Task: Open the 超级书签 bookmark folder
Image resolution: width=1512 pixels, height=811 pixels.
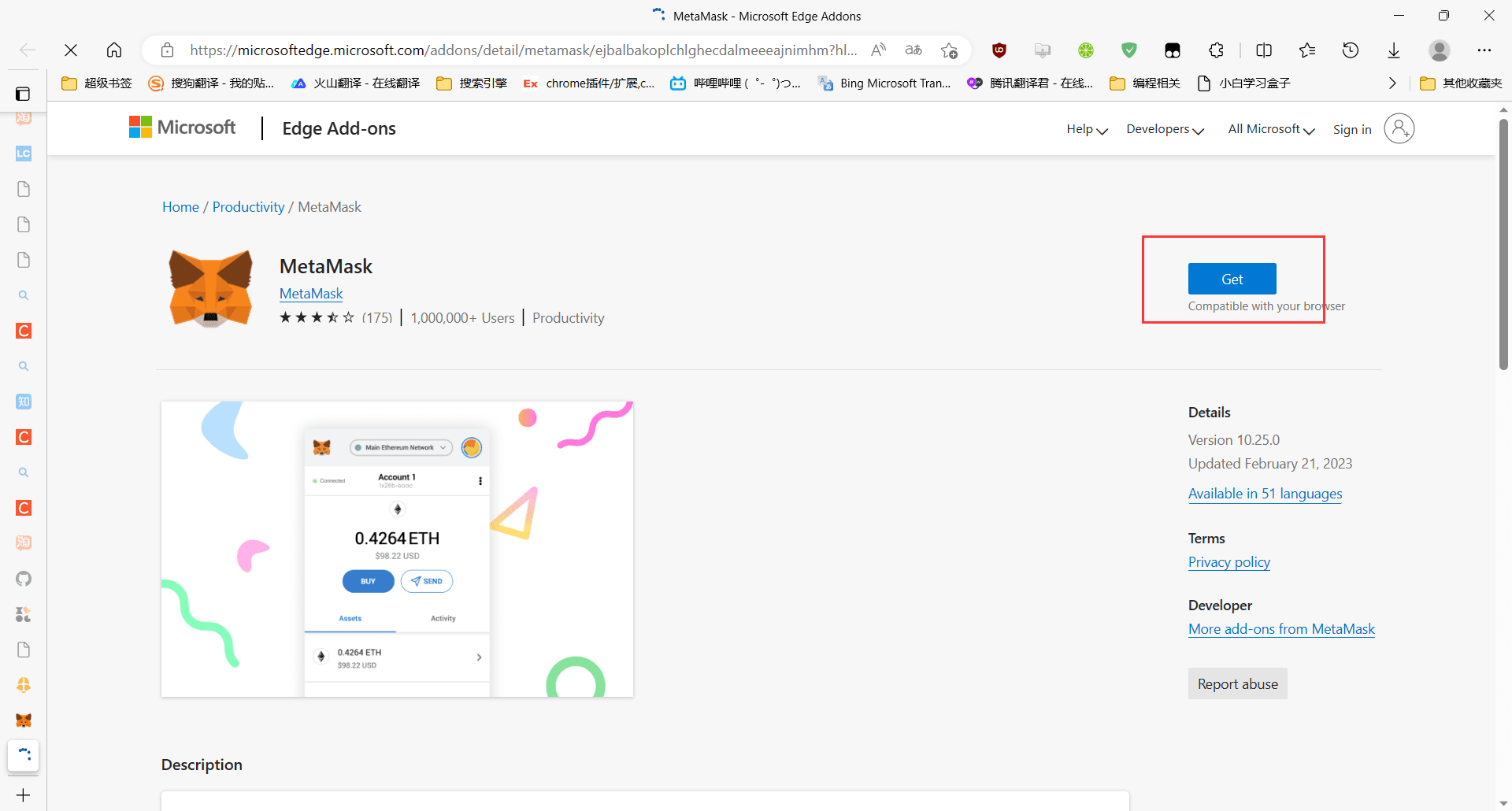Action: pos(97,83)
